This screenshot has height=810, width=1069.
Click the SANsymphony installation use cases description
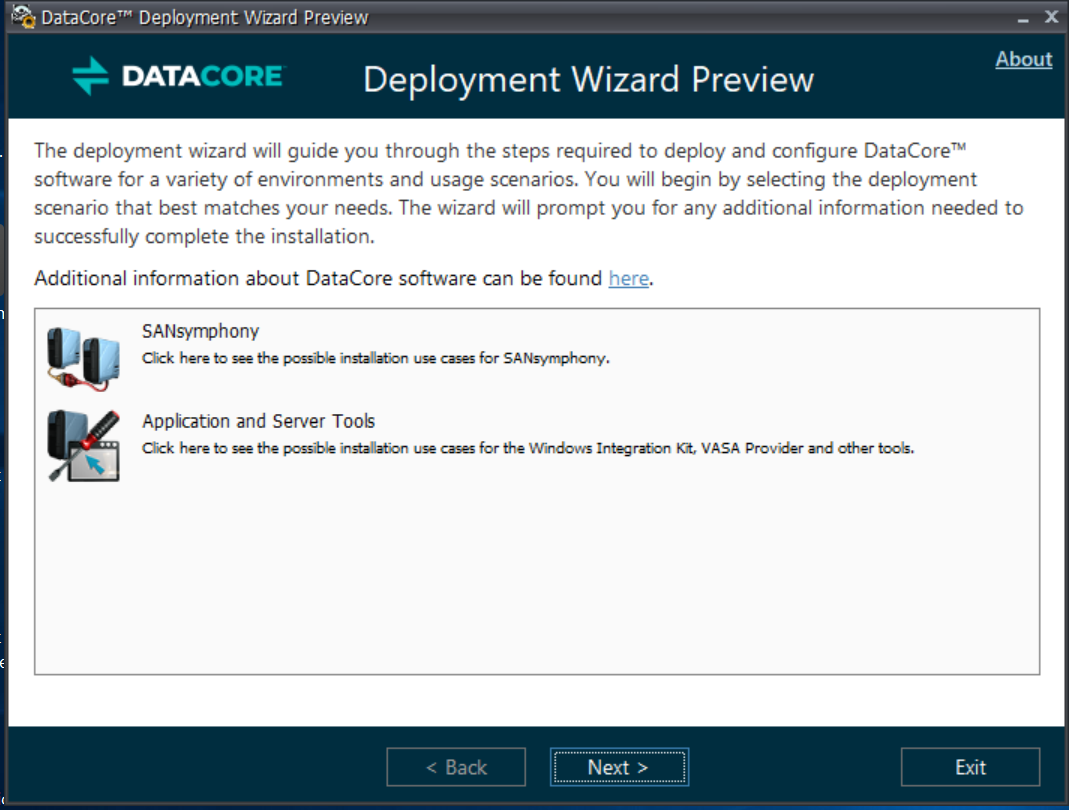[375, 357]
